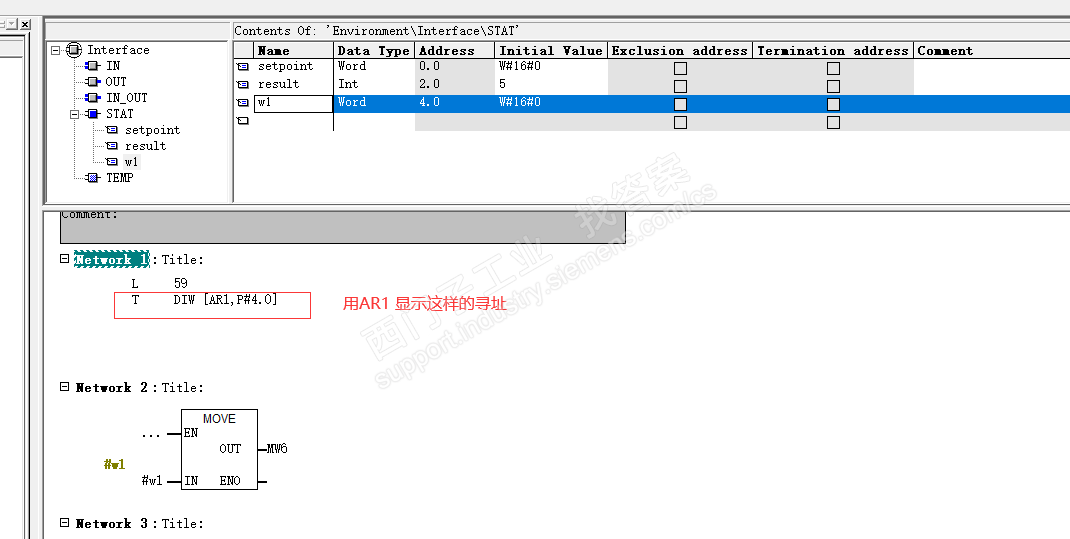This screenshot has width=1070, height=539.
Task: Click the 'L 59' statement line
Action: 159,283
